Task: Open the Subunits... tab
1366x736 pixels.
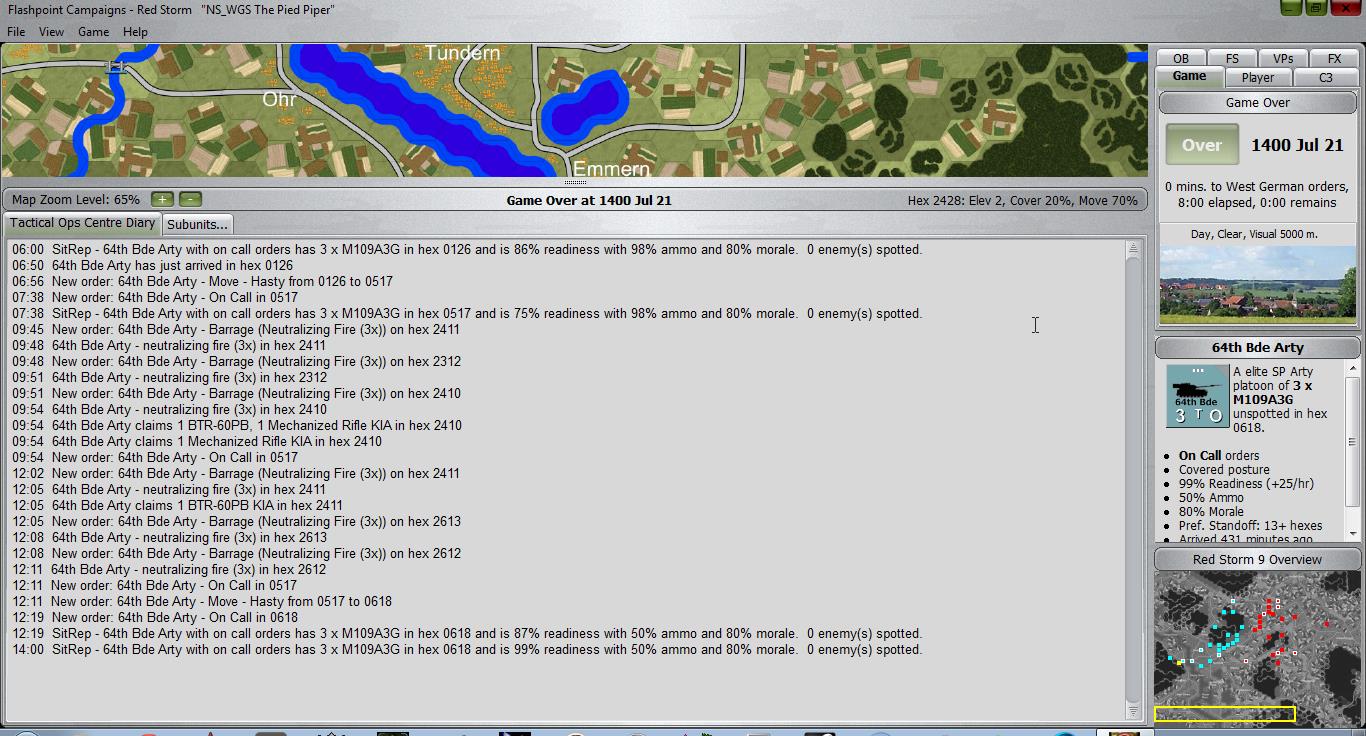Action: pyautogui.click(x=197, y=224)
